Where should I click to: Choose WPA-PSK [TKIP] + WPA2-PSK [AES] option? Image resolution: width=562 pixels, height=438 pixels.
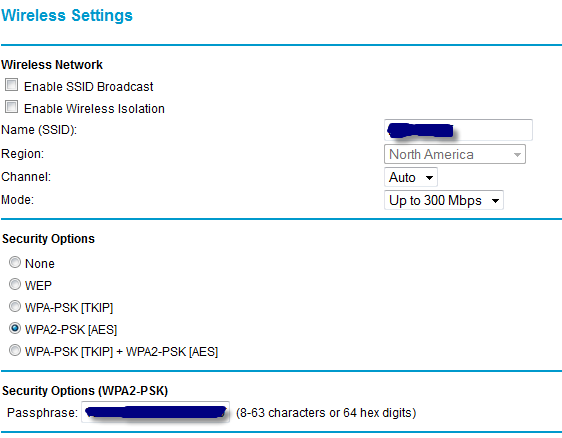tap(15, 350)
